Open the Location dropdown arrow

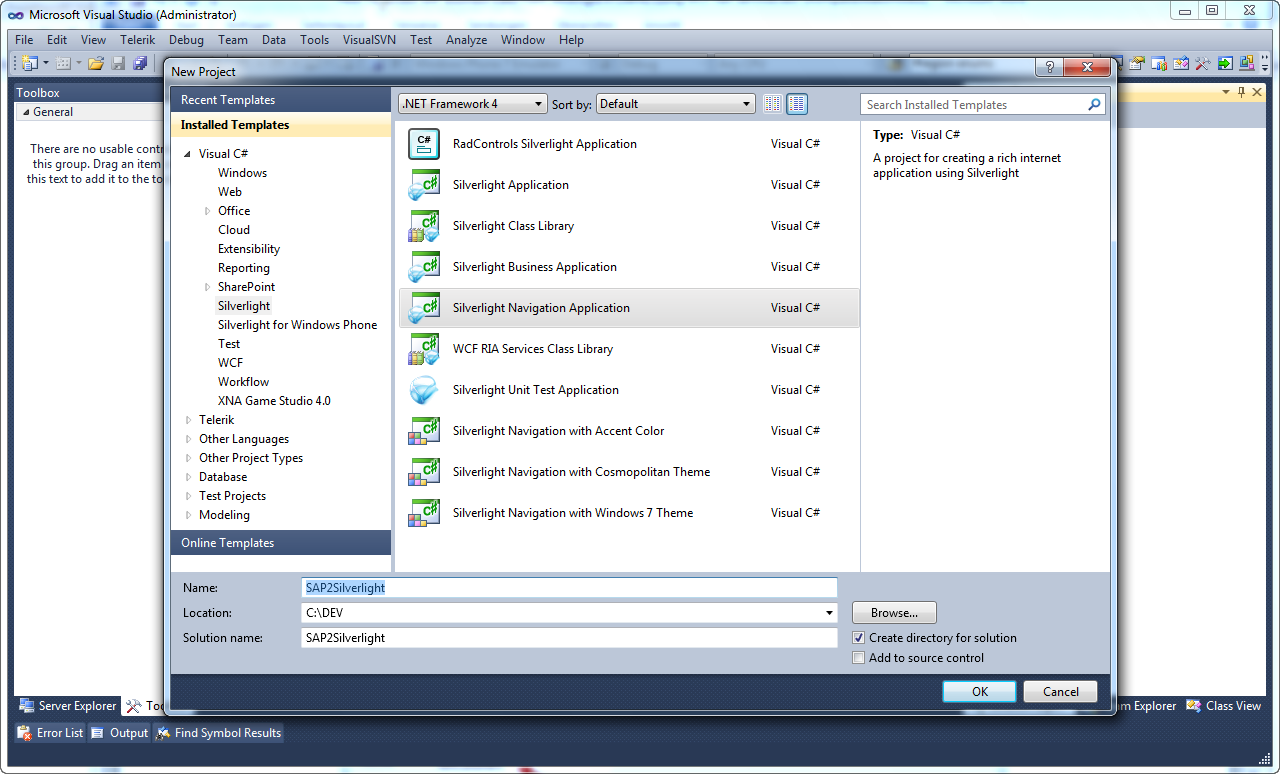coord(829,613)
